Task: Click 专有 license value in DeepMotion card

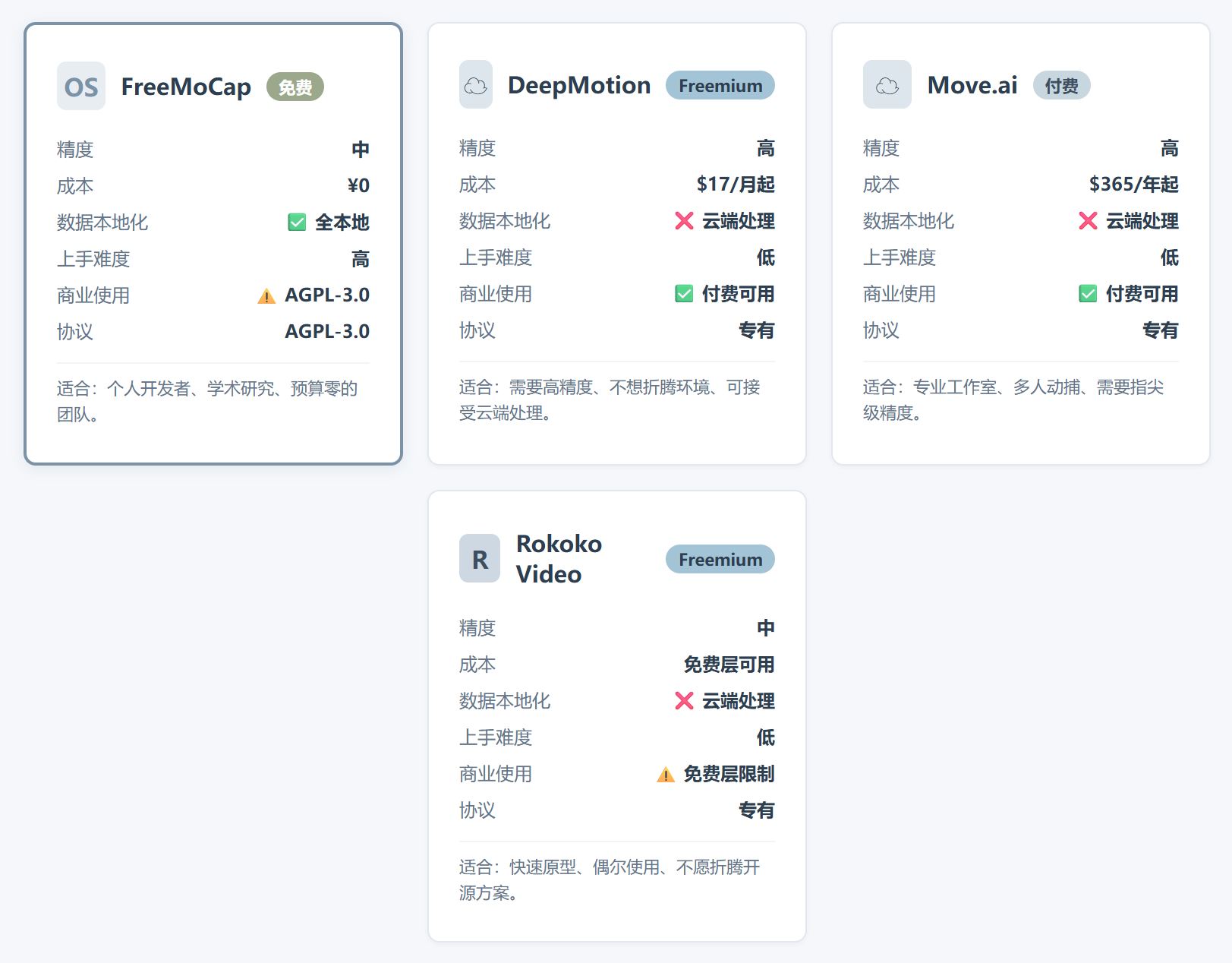Action: pyautogui.click(x=757, y=330)
